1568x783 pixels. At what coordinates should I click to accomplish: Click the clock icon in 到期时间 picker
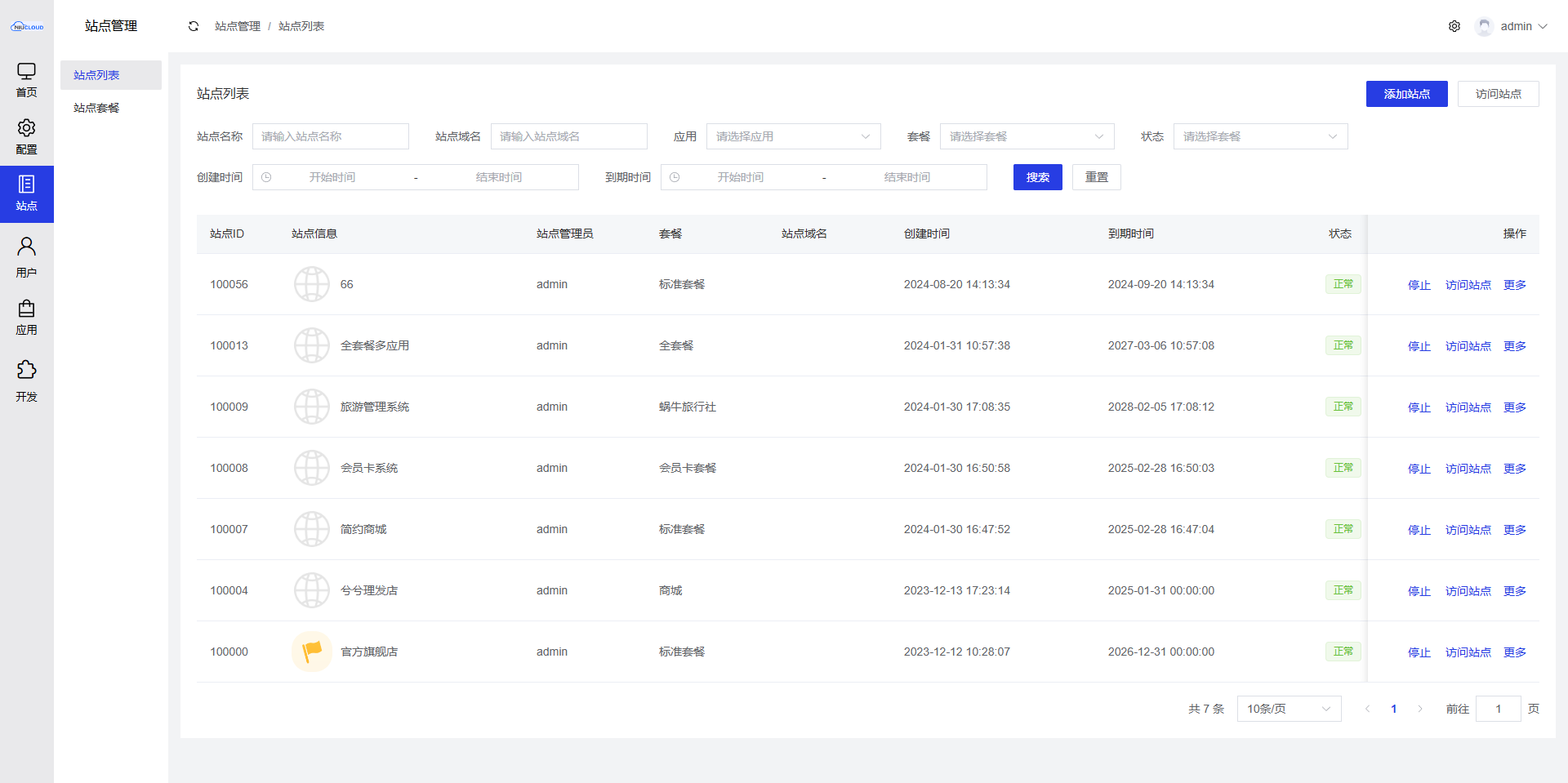(x=675, y=177)
